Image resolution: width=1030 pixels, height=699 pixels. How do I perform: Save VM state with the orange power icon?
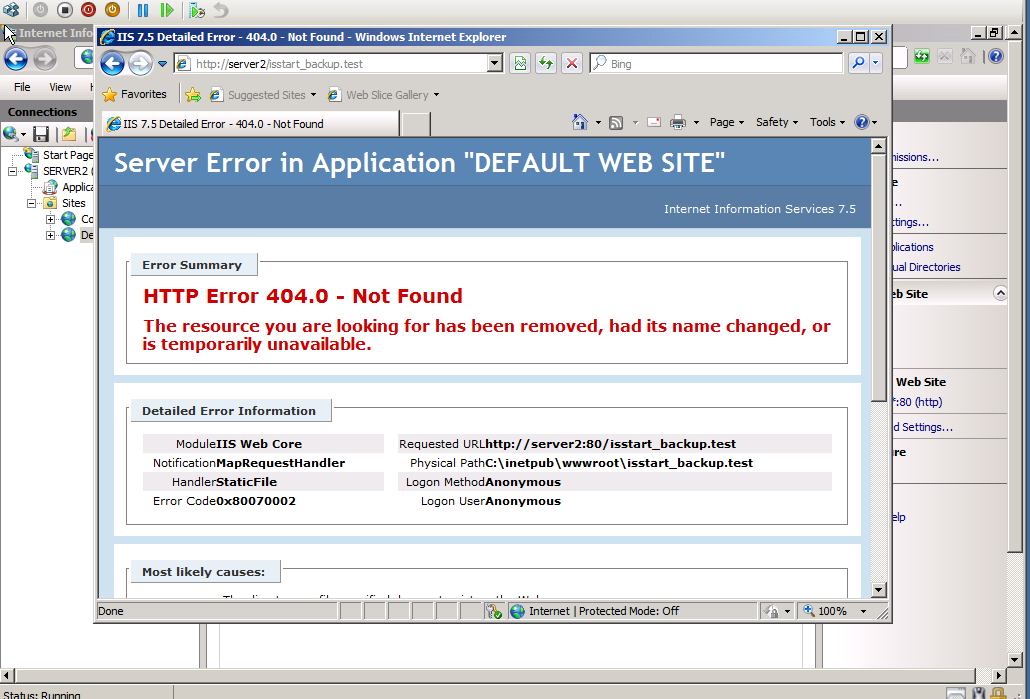tap(112, 10)
